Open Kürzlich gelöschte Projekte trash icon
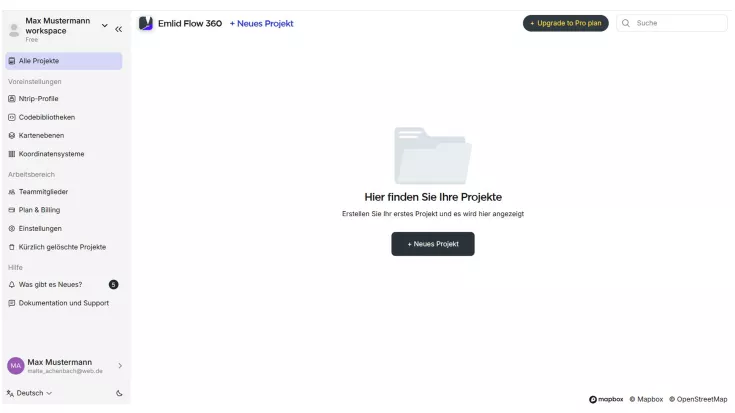The height and width of the screenshot is (413, 735). [12, 247]
